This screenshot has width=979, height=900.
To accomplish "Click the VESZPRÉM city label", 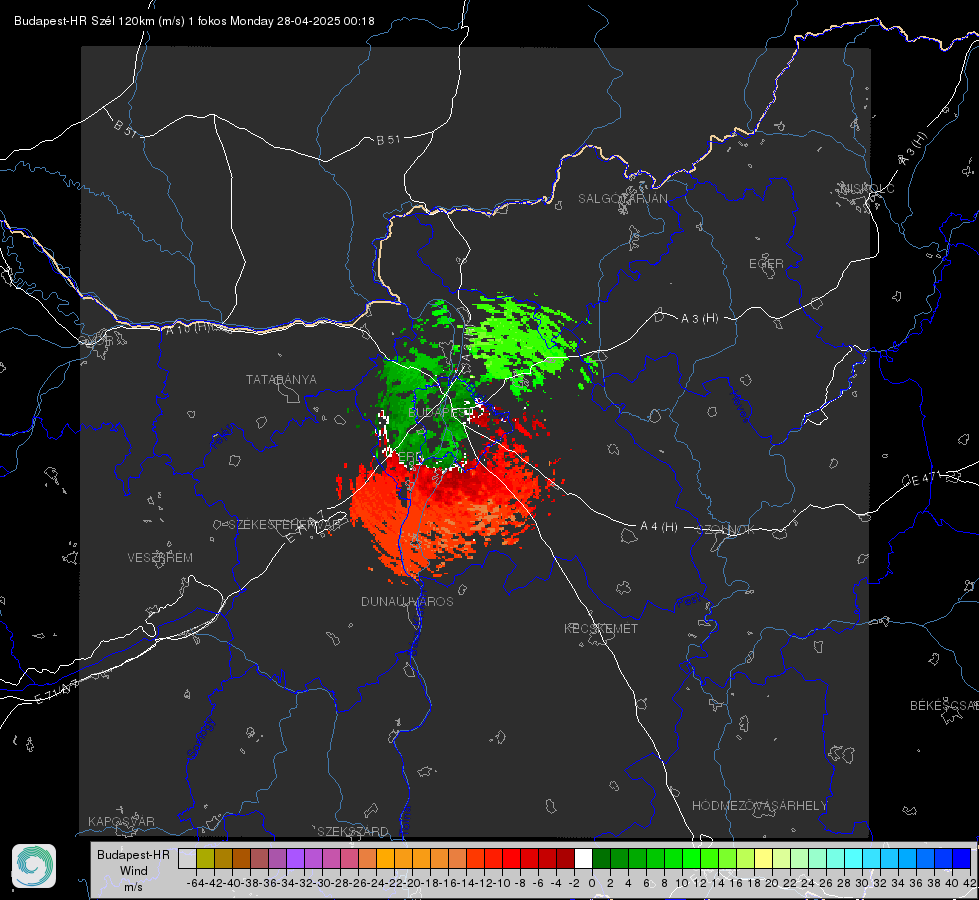I will tap(160, 558).
